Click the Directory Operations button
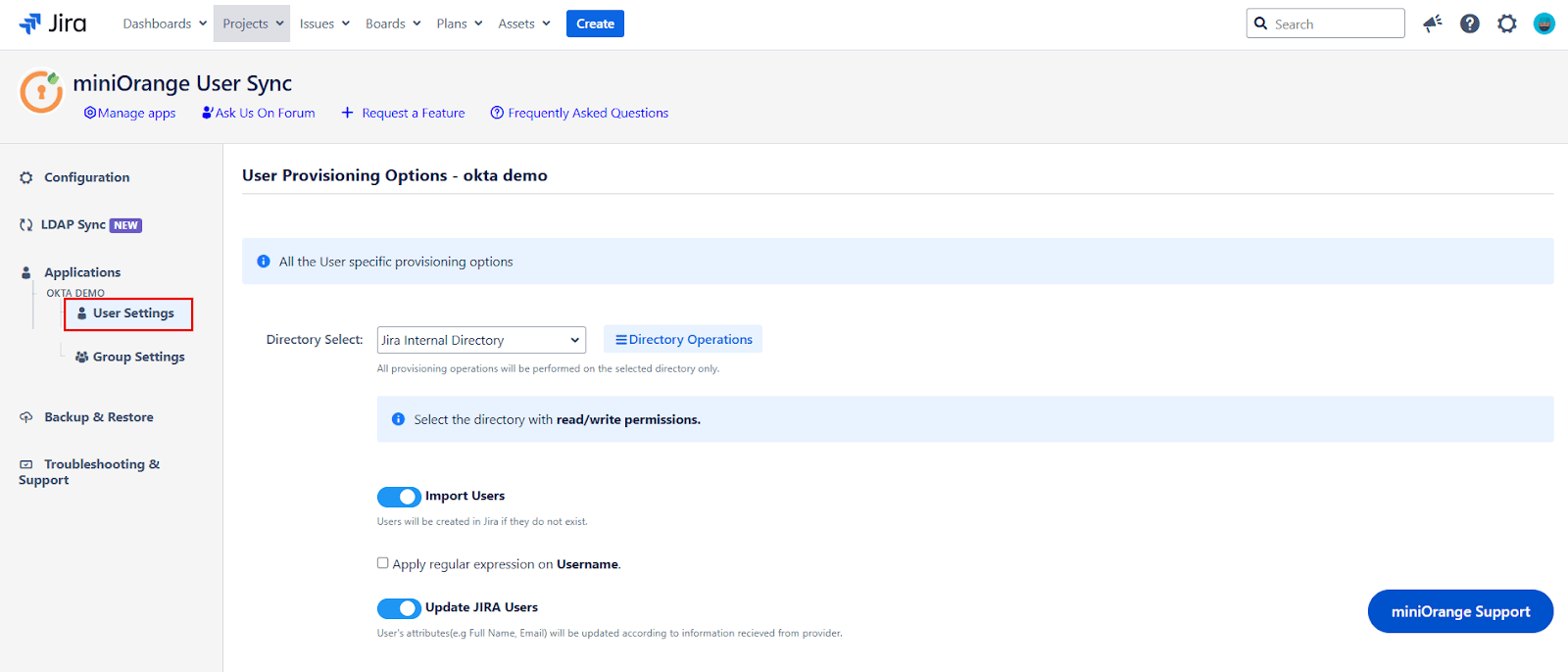Viewport: 1568px width, 672px height. click(683, 340)
